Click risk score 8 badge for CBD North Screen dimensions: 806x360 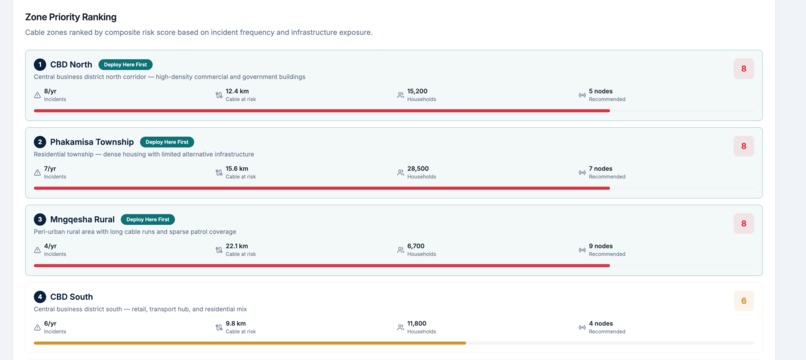click(743, 69)
